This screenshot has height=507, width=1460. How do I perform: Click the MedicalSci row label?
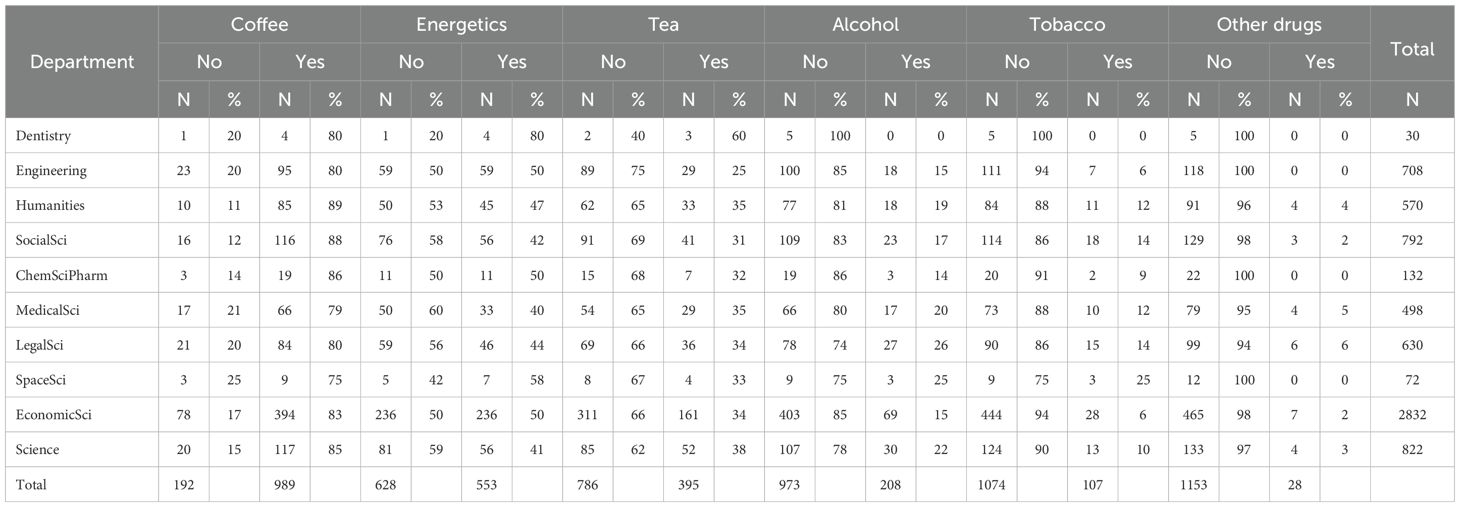[x=46, y=310]
